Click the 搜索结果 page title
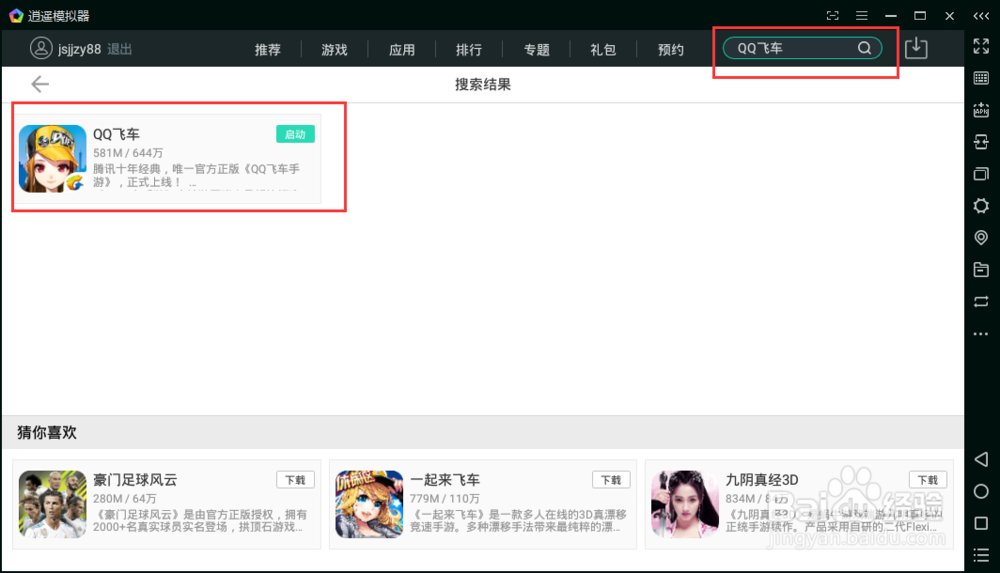The width and height of the screenshot is (1000, 573). pyautogui.click(x=483, y=84)
